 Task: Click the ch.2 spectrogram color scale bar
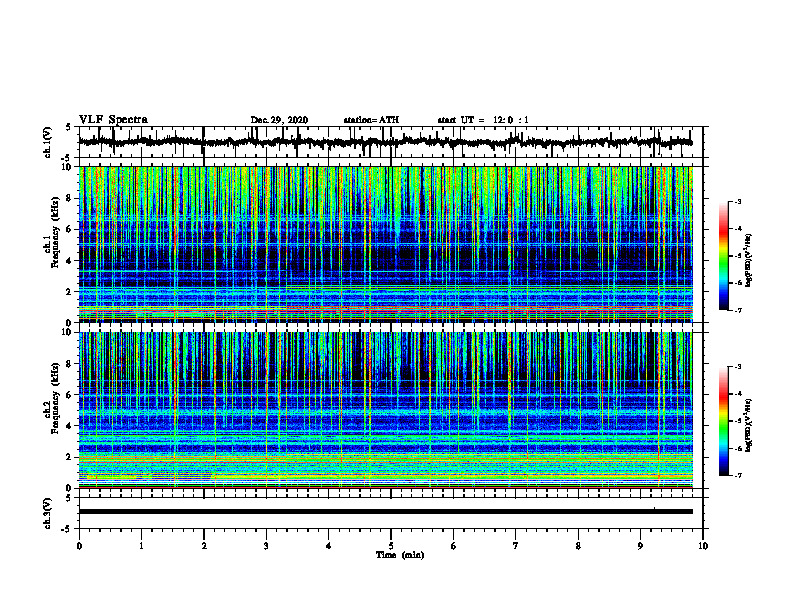tap(723, 421)
